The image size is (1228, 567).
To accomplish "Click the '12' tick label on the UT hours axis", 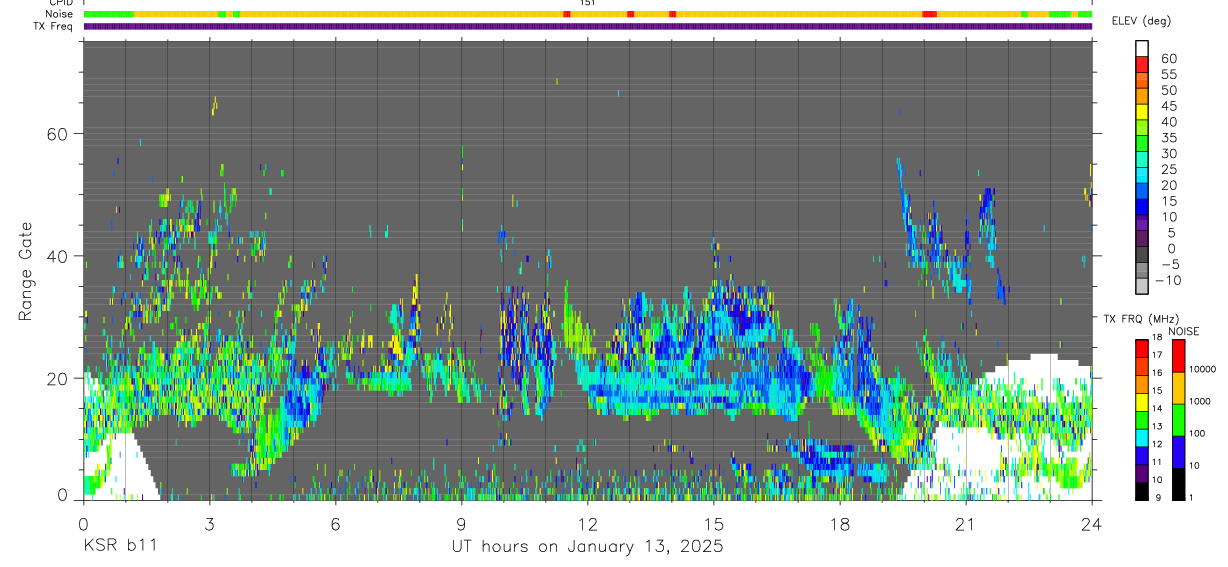I will (x=587, y=524).
